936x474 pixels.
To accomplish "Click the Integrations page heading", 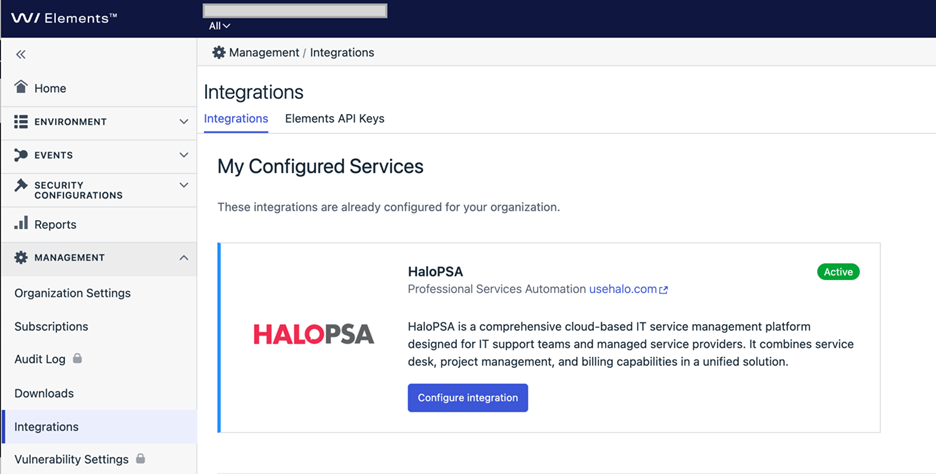I will point(254,92).
